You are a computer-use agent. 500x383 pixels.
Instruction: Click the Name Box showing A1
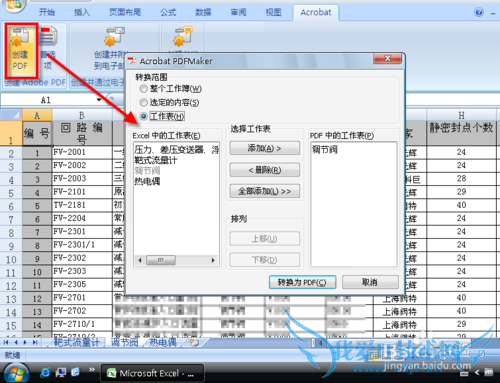(x=47, y=100)
